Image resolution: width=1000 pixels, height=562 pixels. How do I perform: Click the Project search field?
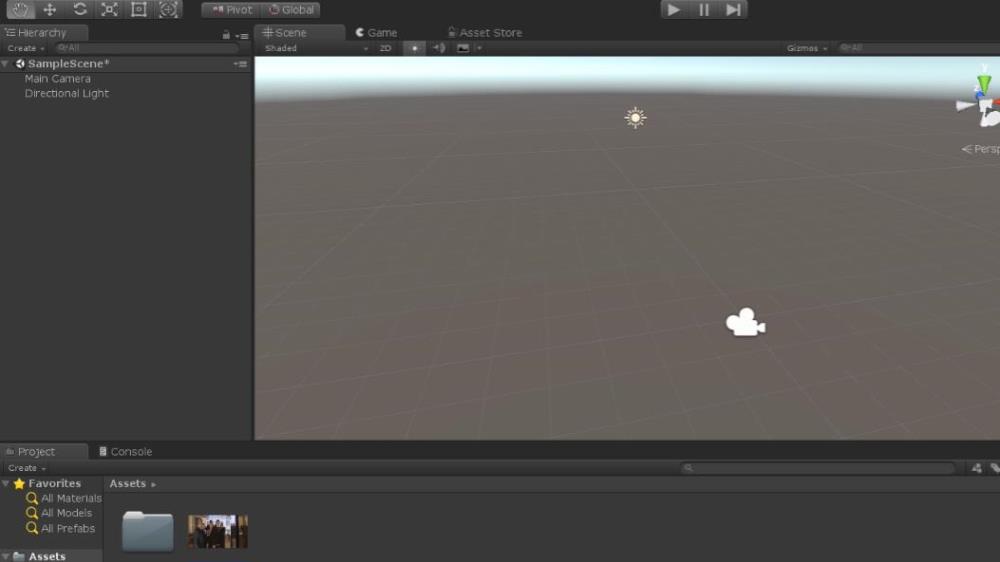[819, 468]
